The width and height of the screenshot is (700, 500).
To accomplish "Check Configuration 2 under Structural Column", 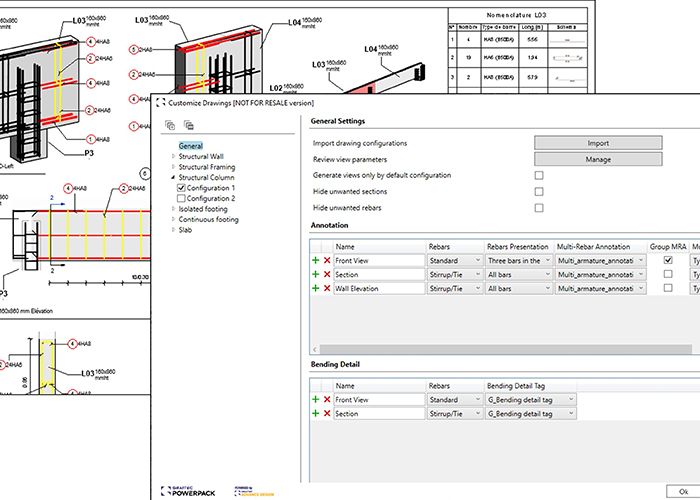I will coord(181,198).
